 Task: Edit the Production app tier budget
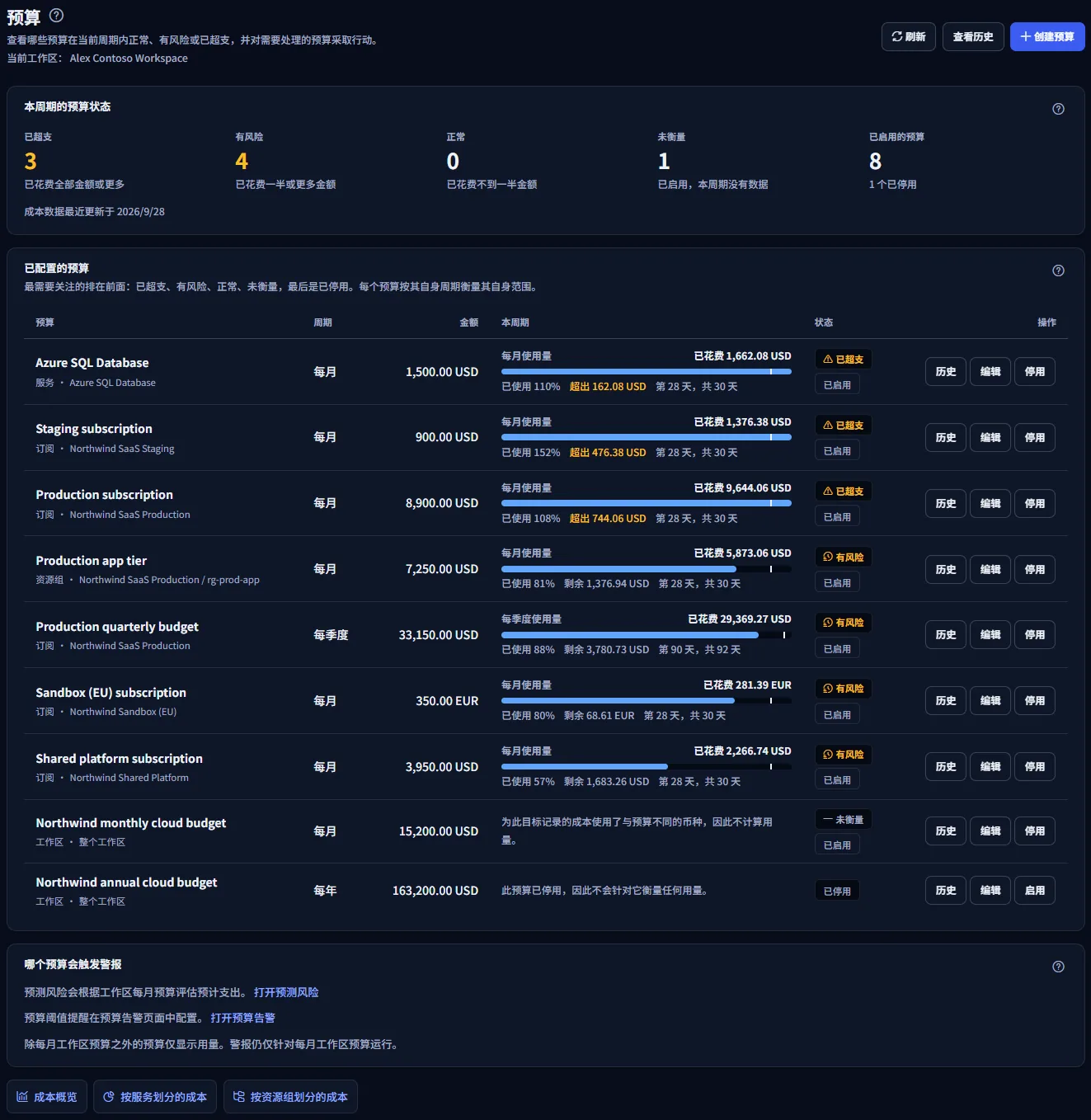click(990, 569)
